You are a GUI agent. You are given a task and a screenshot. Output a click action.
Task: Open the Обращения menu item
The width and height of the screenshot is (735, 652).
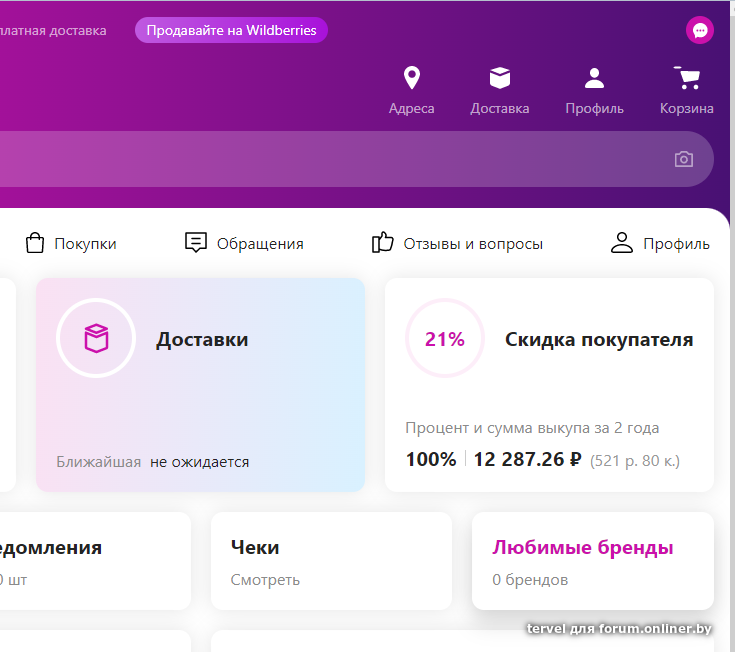pos(260,244)
